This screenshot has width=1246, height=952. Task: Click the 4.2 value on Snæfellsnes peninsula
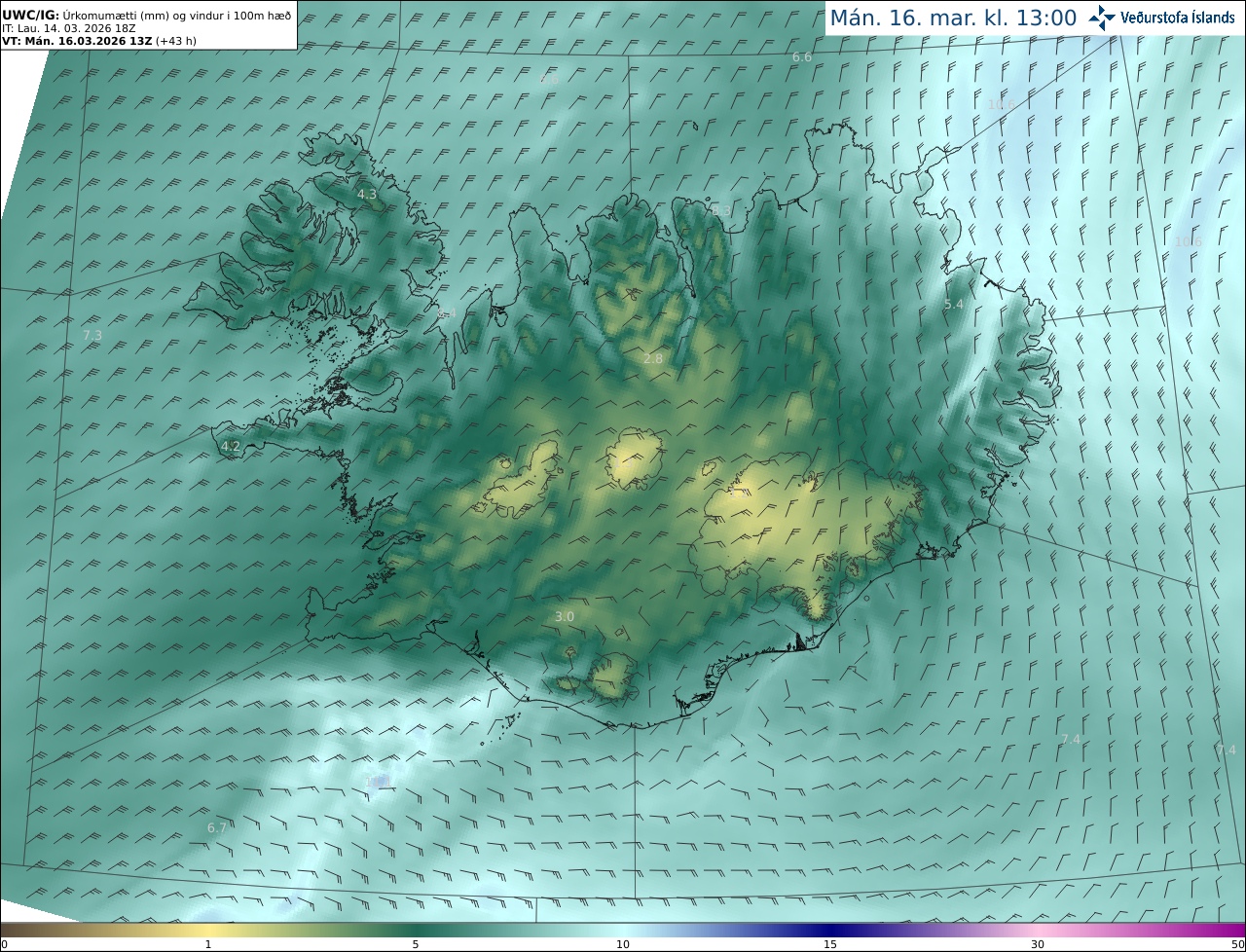coord(231,447)
